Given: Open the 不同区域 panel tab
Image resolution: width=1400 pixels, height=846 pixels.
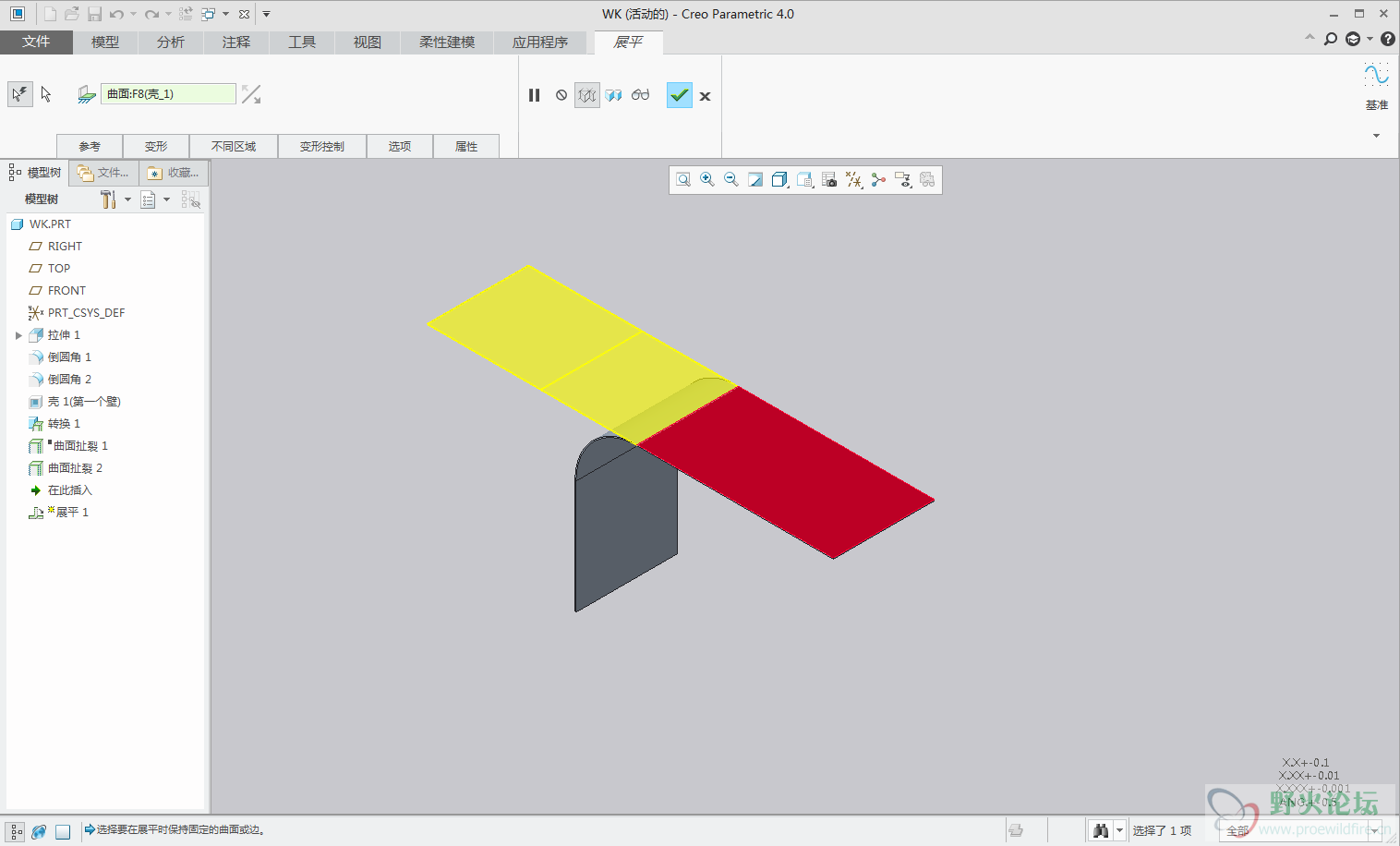Looking at the screenshot, I should pos(234,146).
